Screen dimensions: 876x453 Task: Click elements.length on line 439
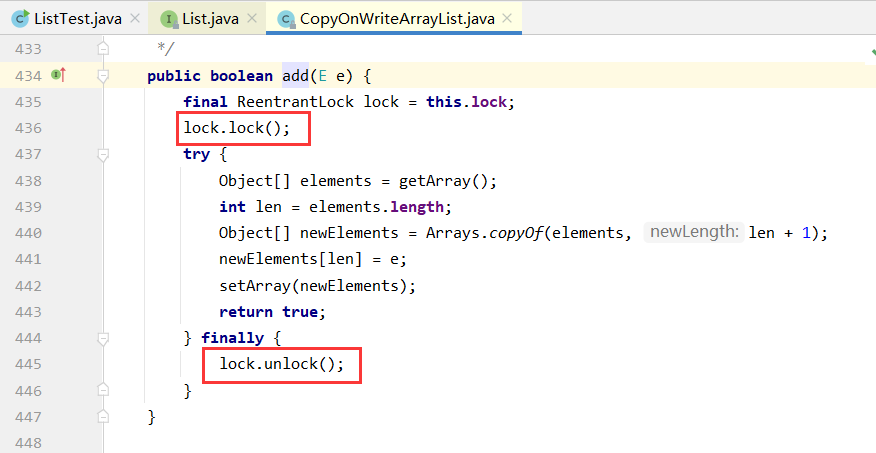377,207
